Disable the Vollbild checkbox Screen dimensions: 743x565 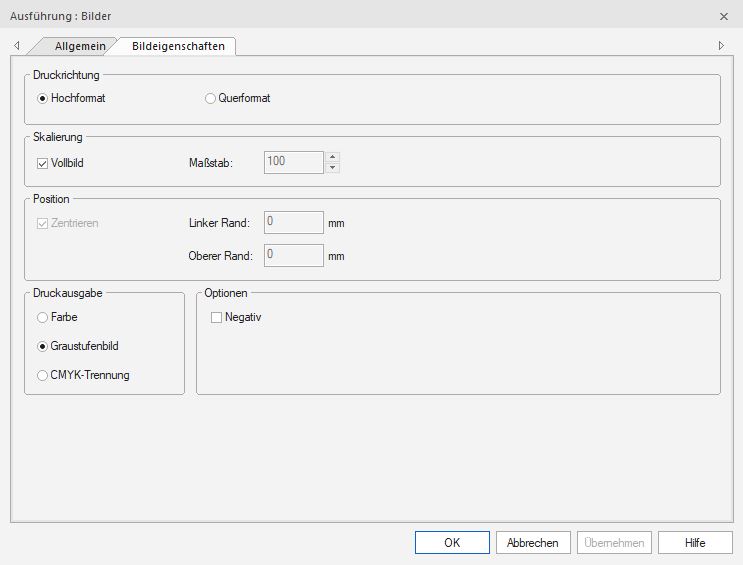point(42,162)
